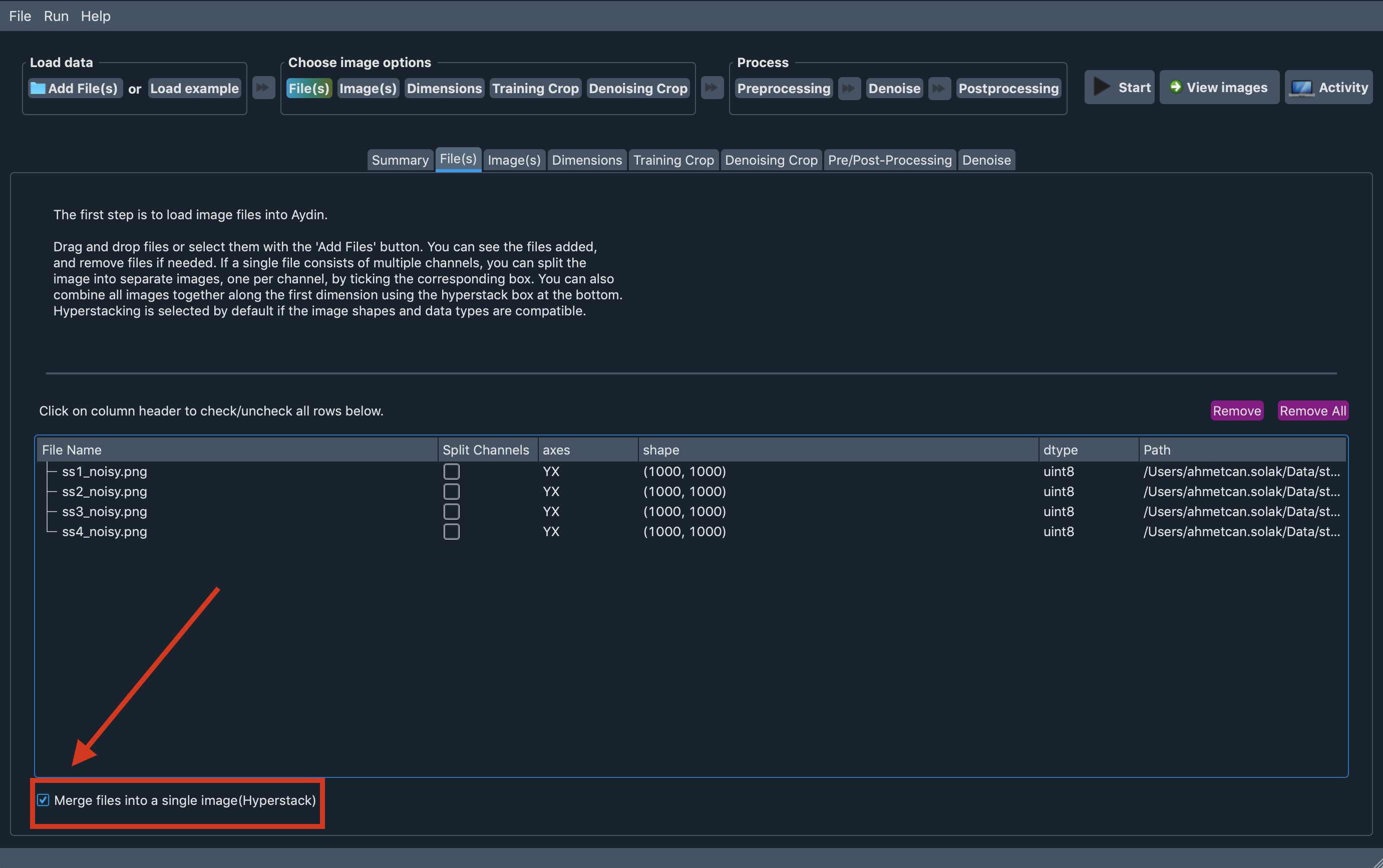Click the Remove All button

[1312, 411]
